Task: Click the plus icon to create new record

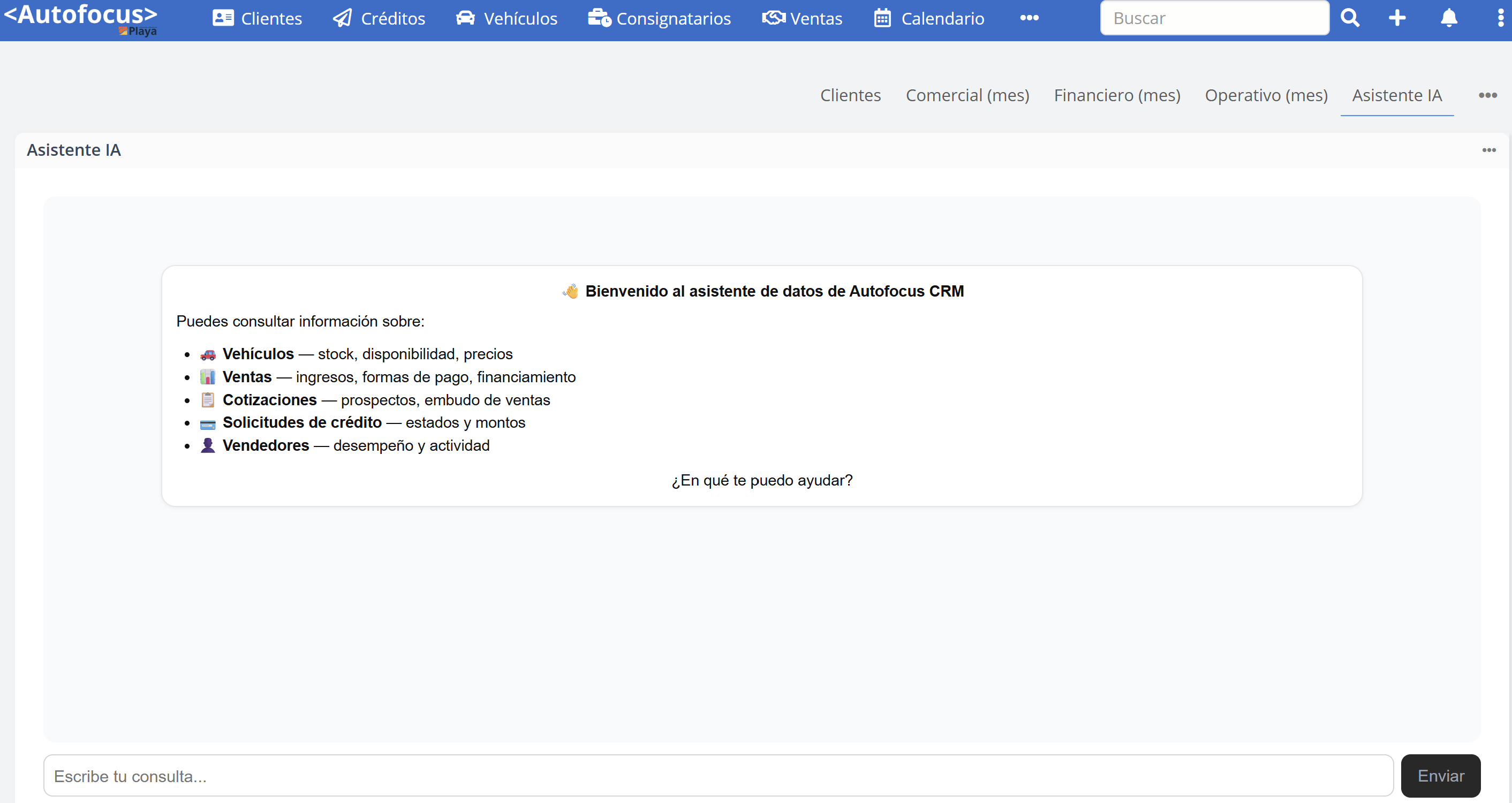Action: point(1397,18)
